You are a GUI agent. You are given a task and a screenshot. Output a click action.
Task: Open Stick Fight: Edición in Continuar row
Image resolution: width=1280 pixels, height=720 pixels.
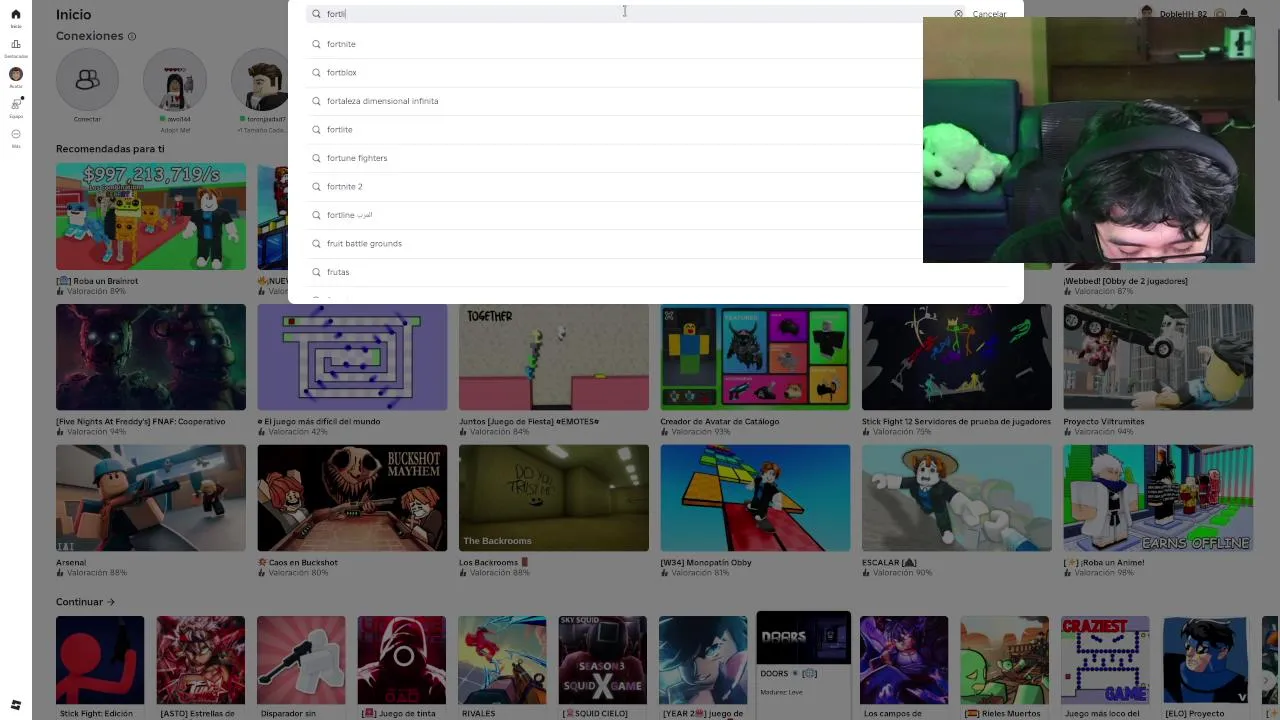pos(100,660)
